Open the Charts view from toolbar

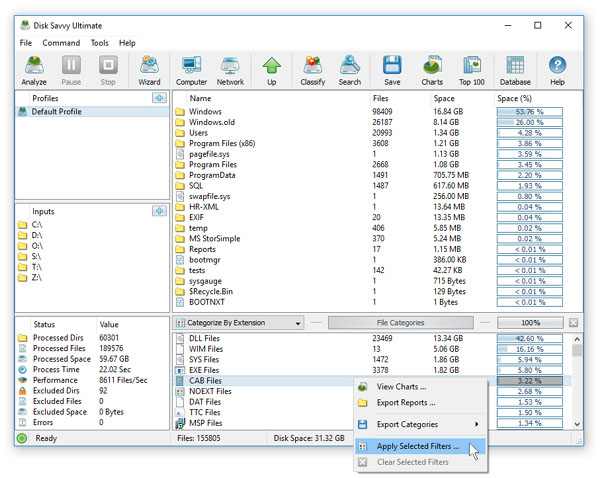432,69
